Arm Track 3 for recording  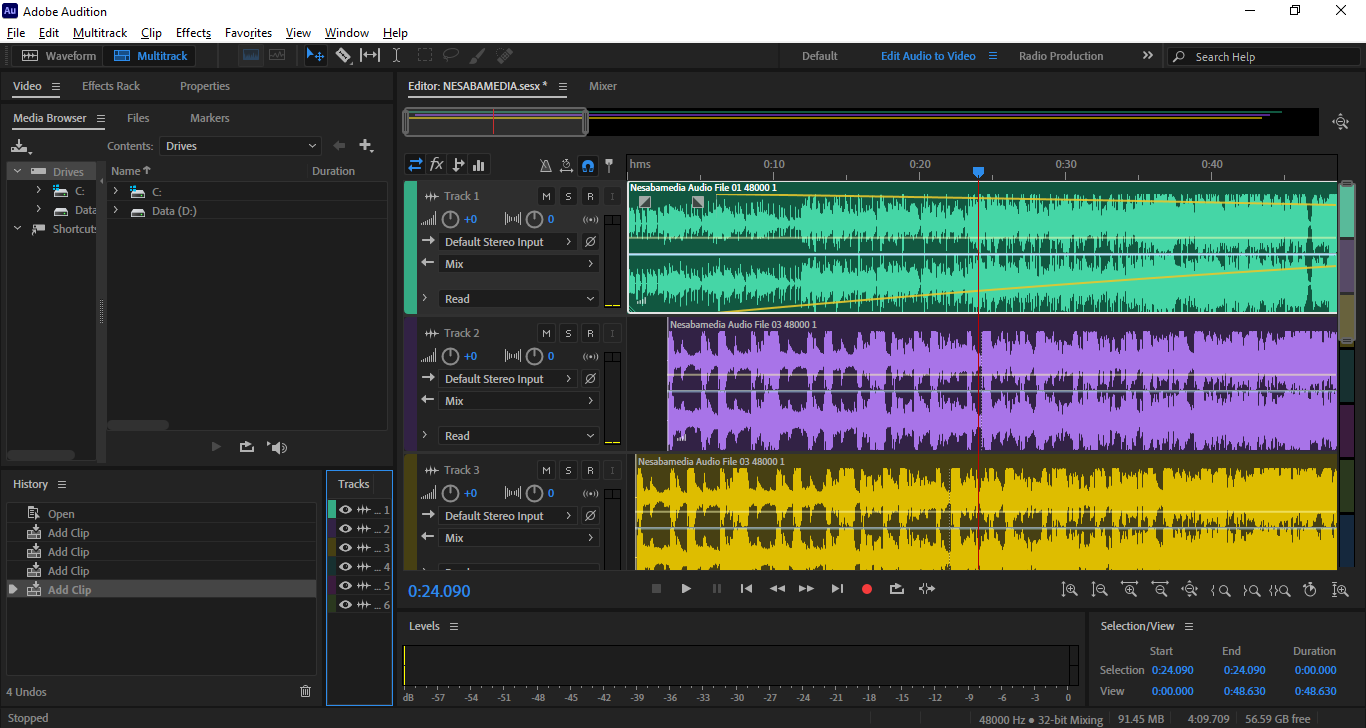[590, 470]
